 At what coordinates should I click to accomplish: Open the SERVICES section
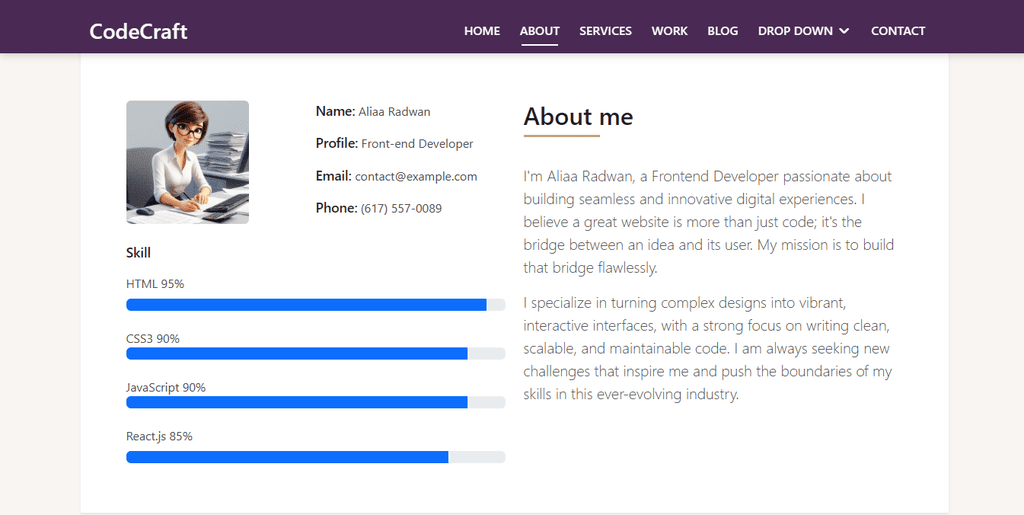pos(605,31)
